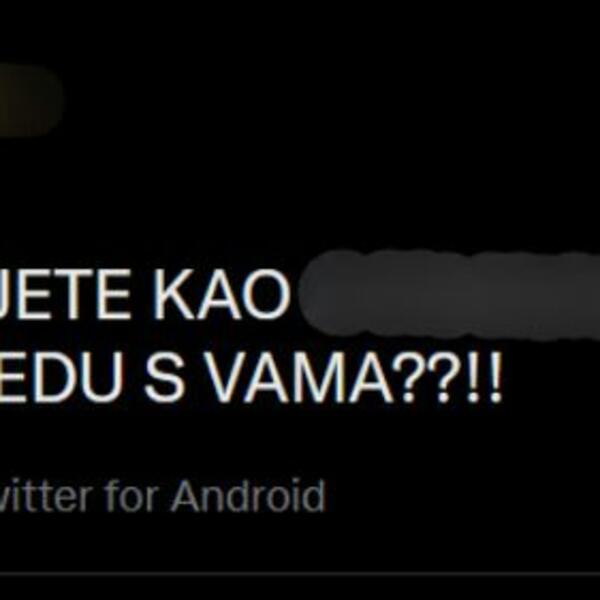Click the divider line below the tweet

(x=300, y=574)
